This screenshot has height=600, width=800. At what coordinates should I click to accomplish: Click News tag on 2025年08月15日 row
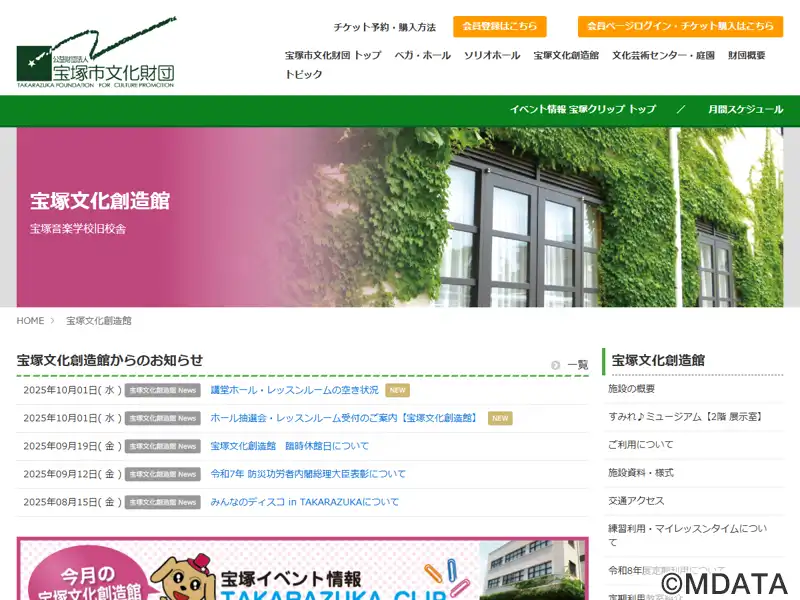click(162, 503)
